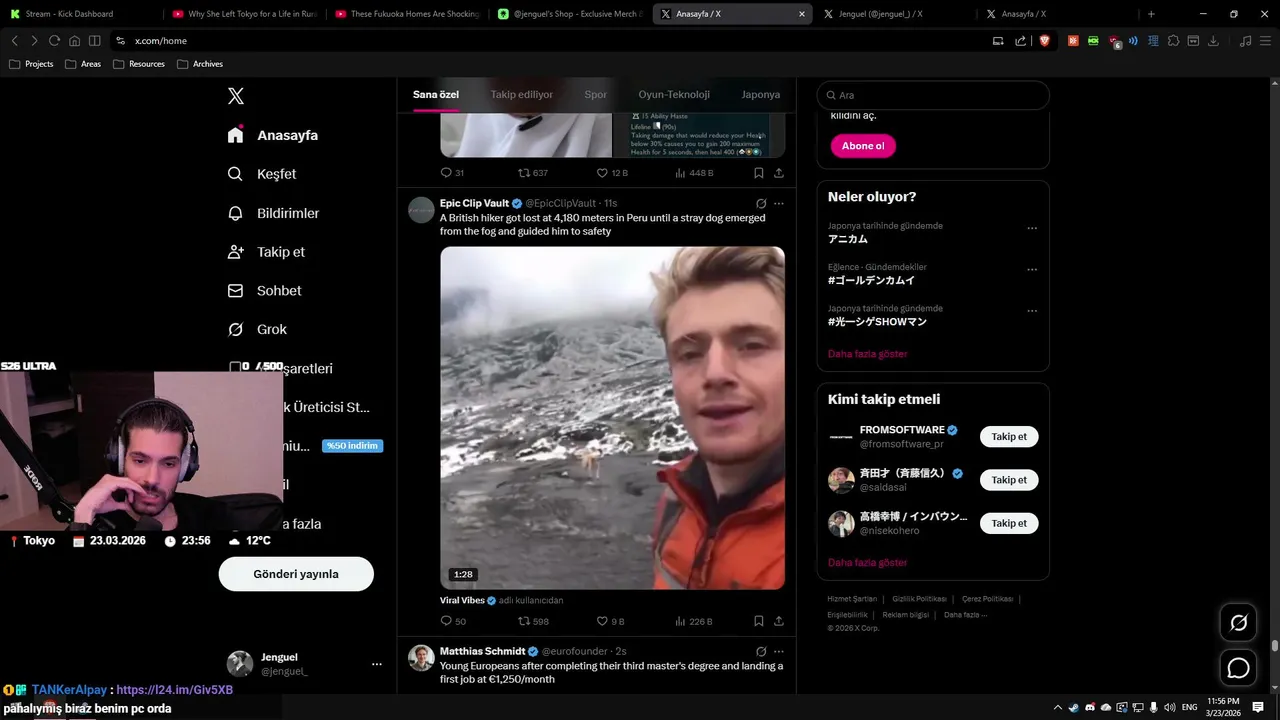Follow 斉田才 with Takip et
This screenshot has width=1280, height=720.
(x=1009, y=480)
